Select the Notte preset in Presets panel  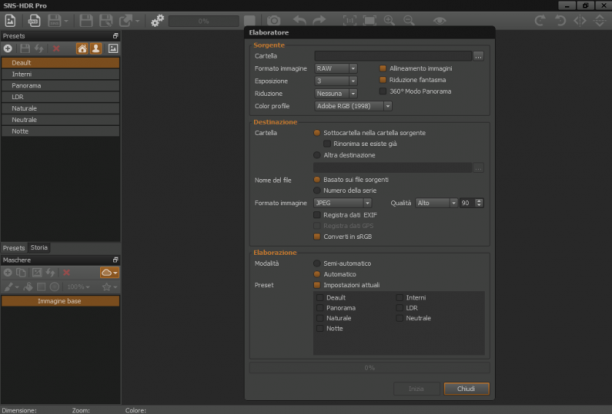coord(60,131)
